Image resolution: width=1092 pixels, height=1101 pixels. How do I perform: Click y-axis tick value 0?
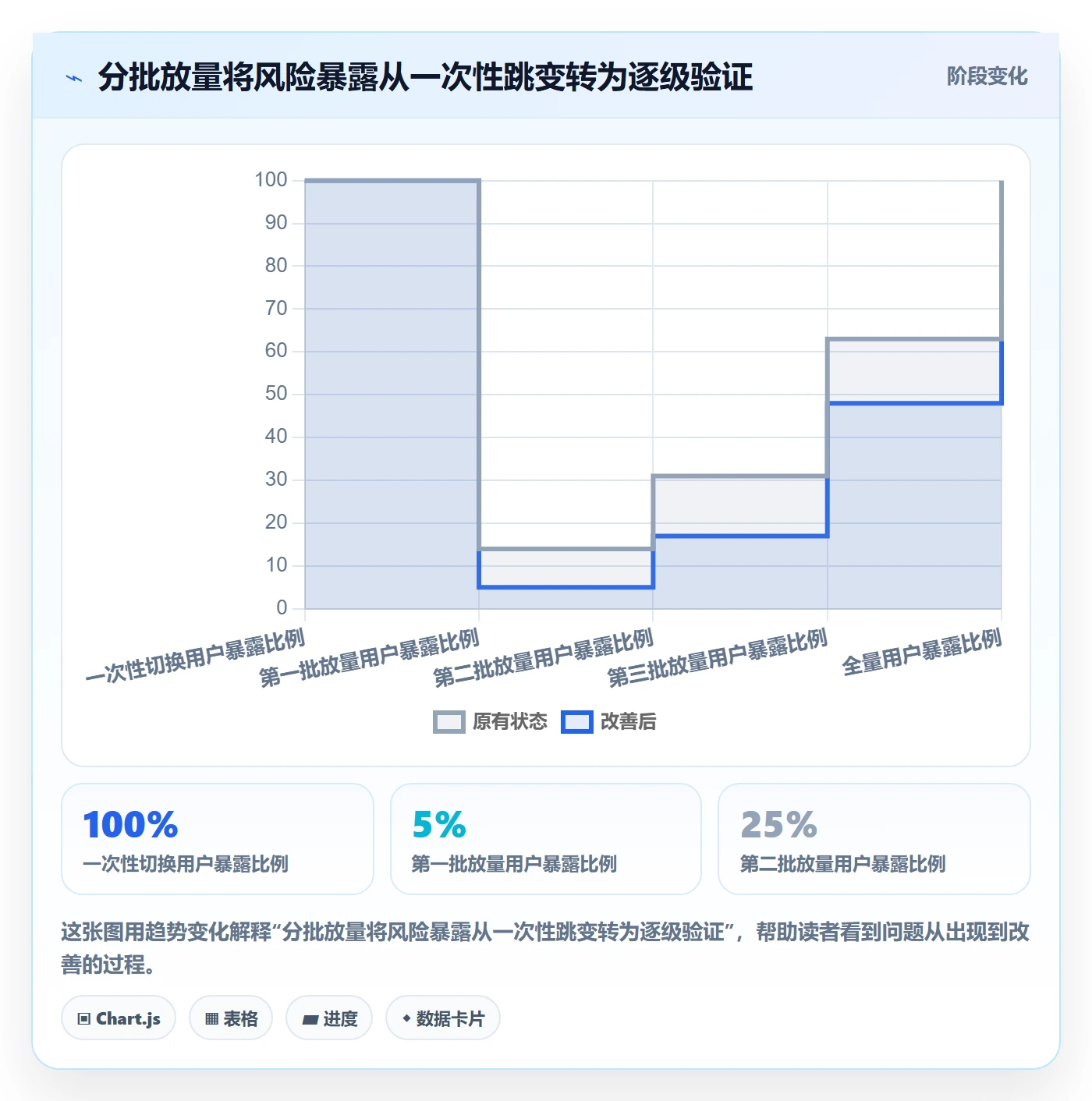[282, 608]
